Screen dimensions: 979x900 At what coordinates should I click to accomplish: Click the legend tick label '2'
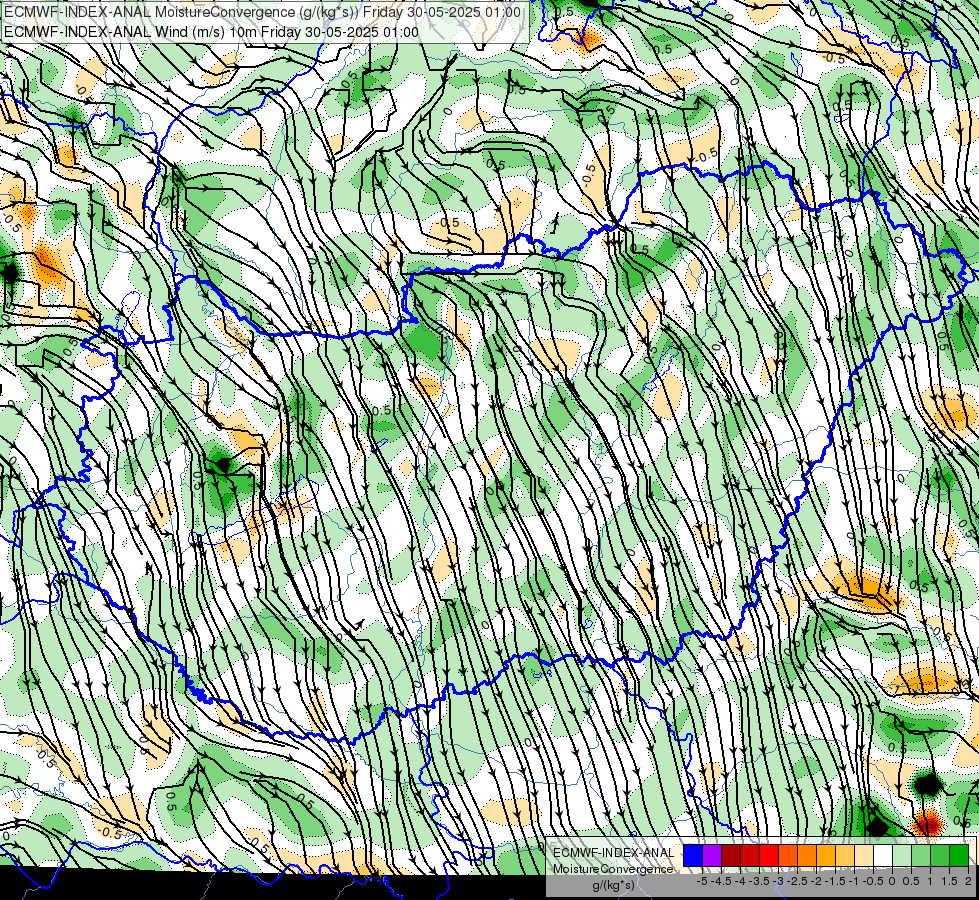pos(968,881)
